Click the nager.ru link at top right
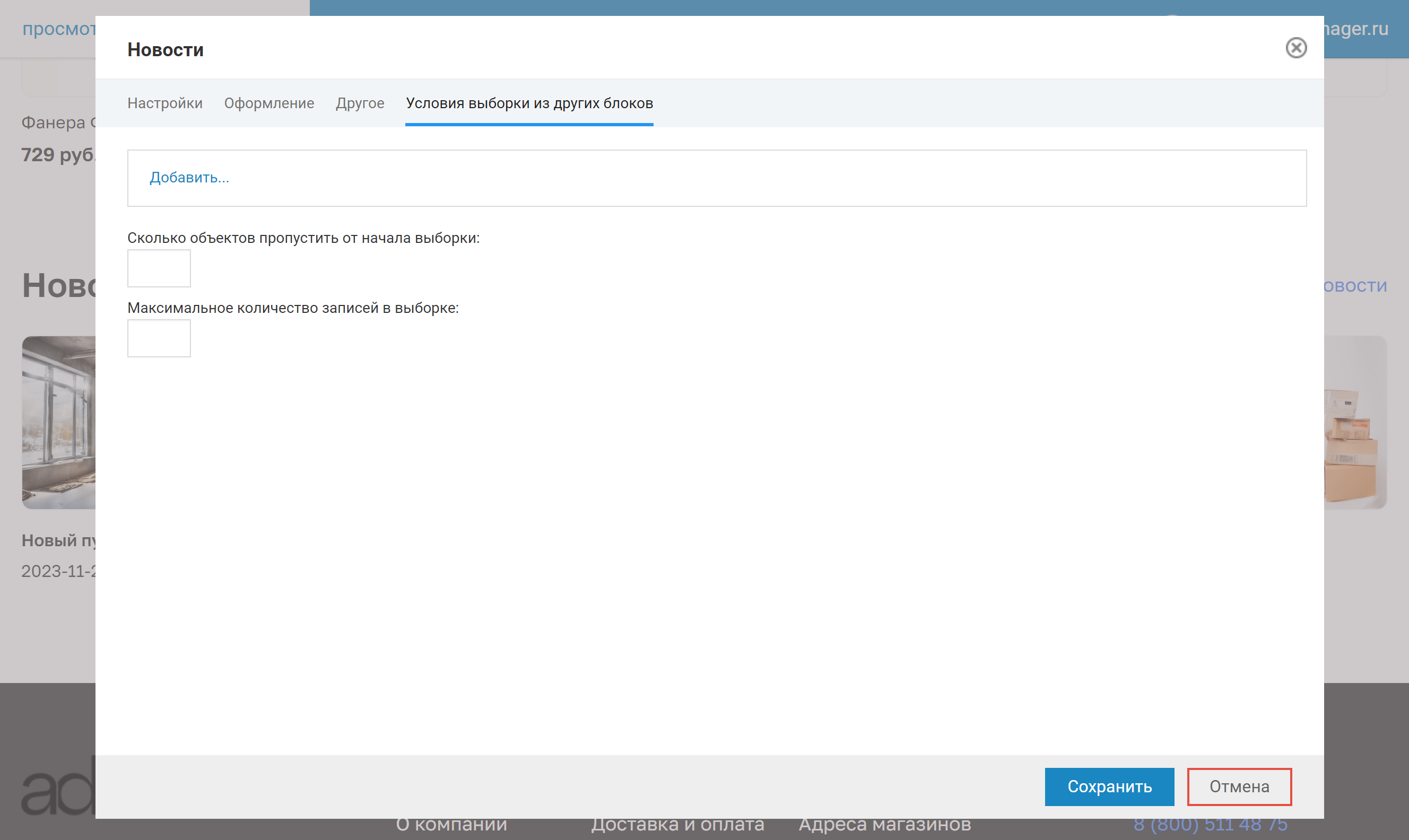This screenshot has height=840, width=1409. click(1355, 29)
